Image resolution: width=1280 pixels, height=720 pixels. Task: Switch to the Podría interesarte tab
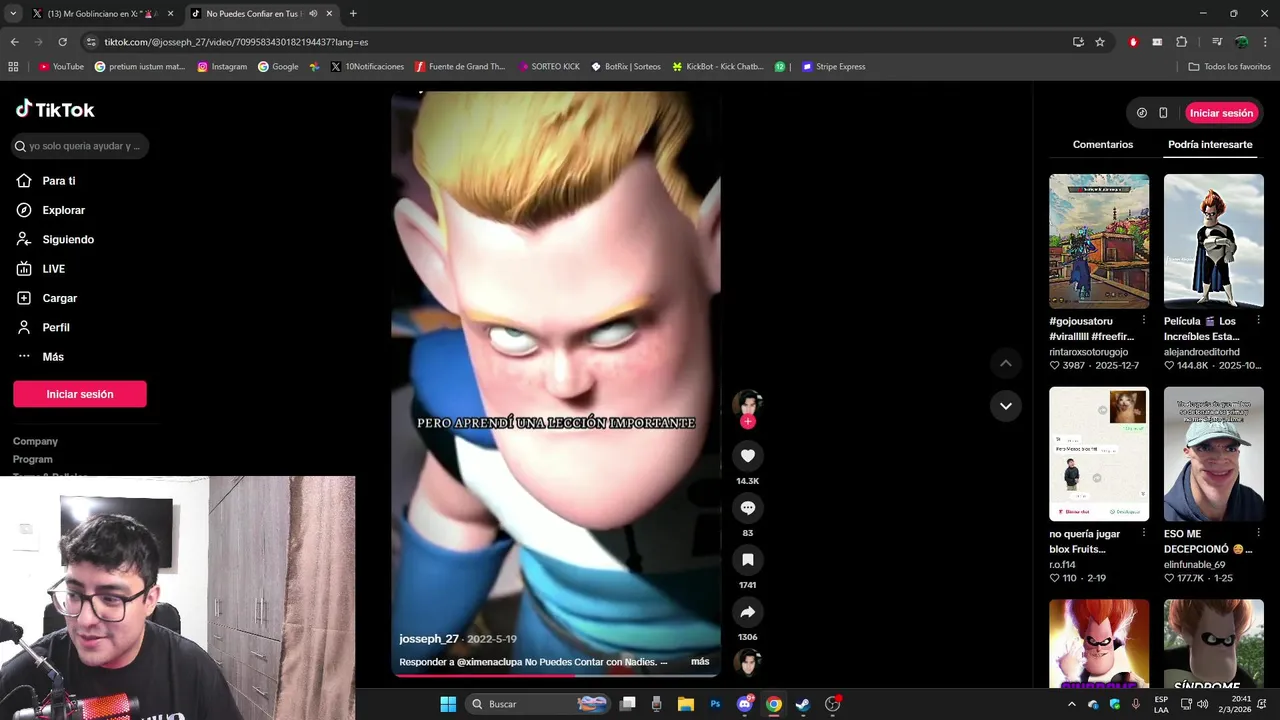point(1210,145)
